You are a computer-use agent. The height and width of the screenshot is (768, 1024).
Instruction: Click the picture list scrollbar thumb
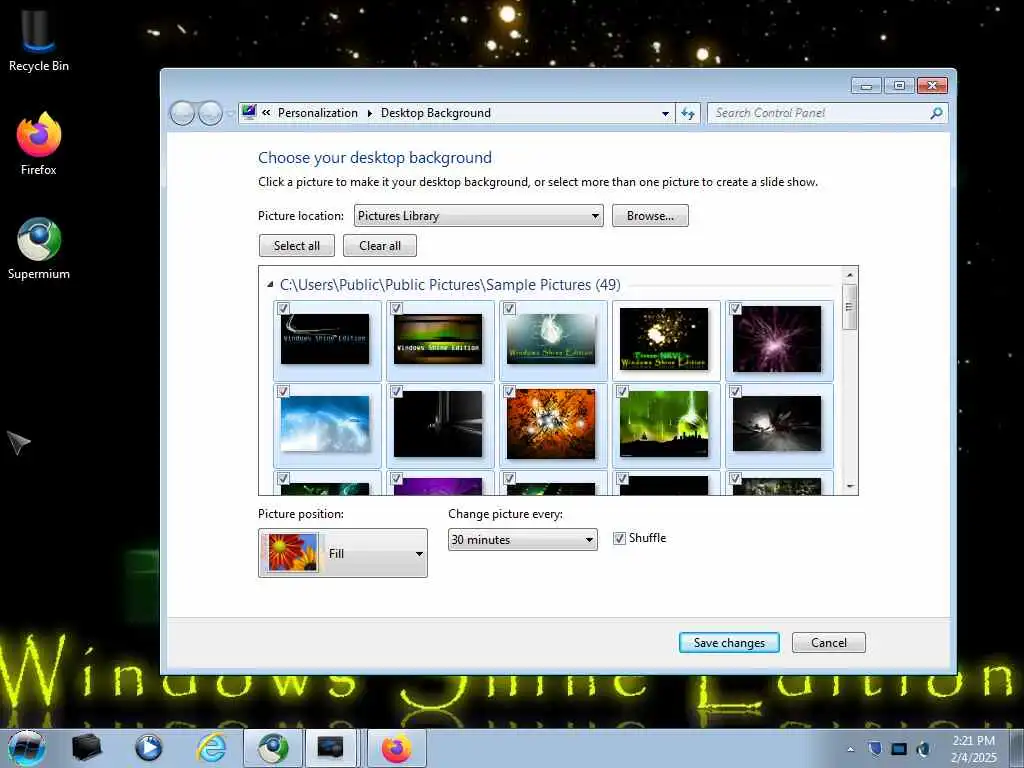click(849, 307)
